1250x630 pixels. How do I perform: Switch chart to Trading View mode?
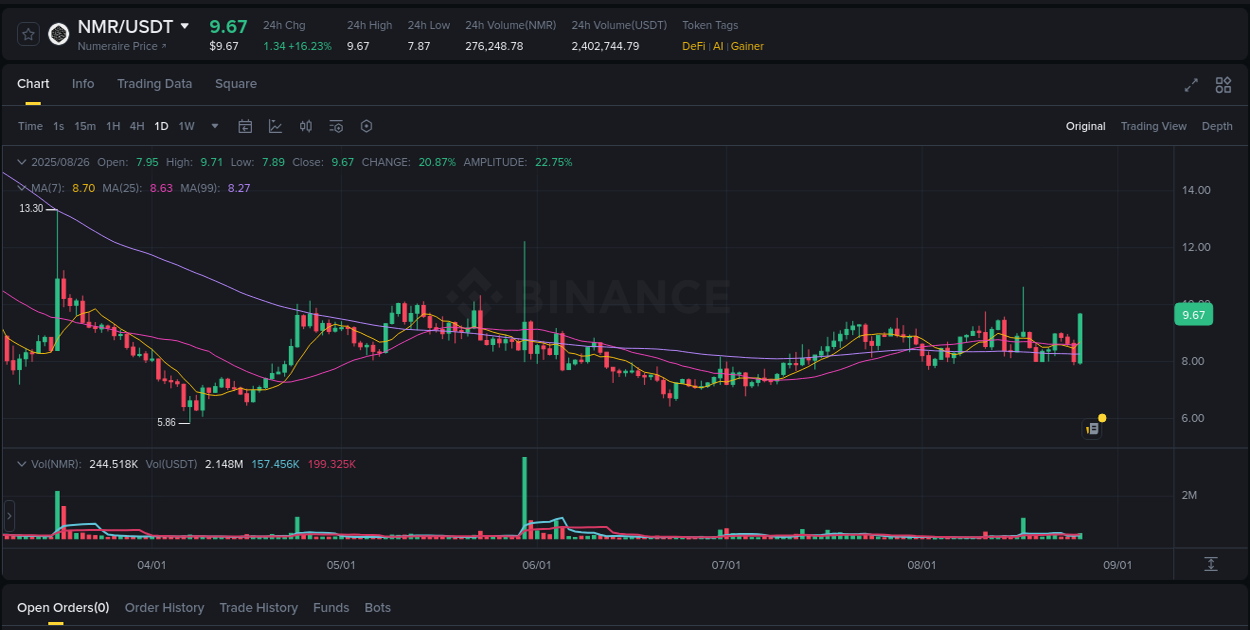tap(1153, 126)
